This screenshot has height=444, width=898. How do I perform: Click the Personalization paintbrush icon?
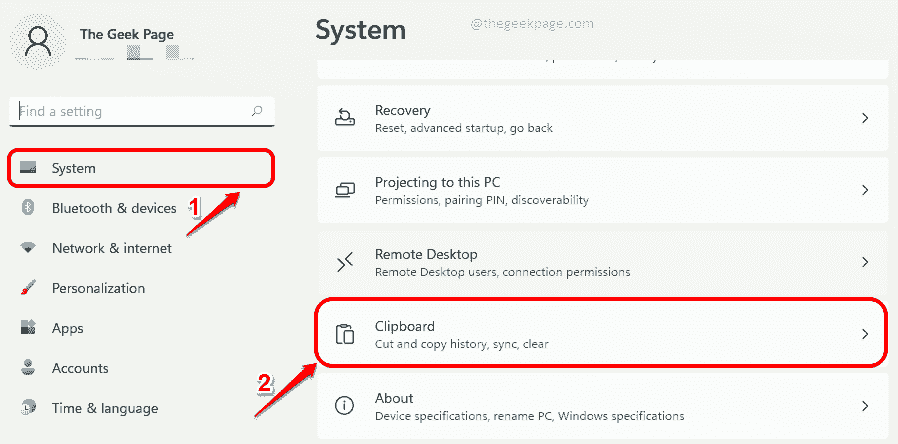30,288
